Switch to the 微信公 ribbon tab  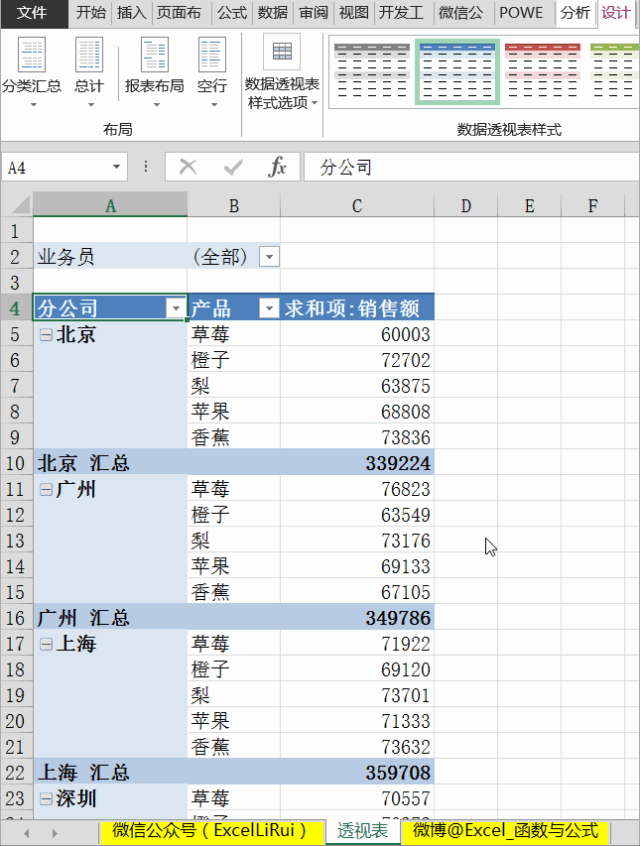pos(461,13)
